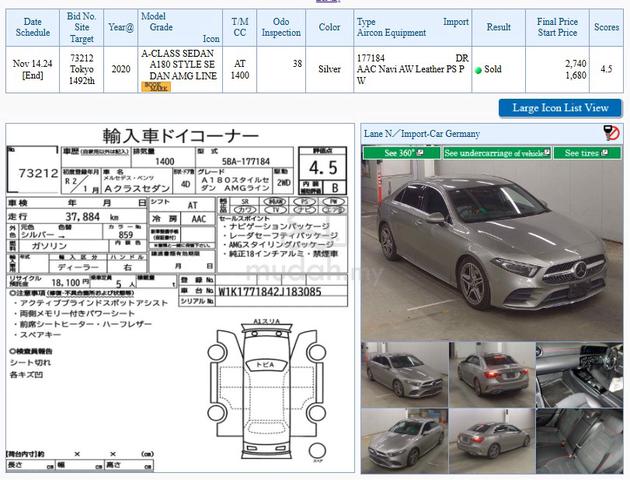Click the Scores column header
Viewport: 630px width, 480px height.
click(x=606, y=27)
